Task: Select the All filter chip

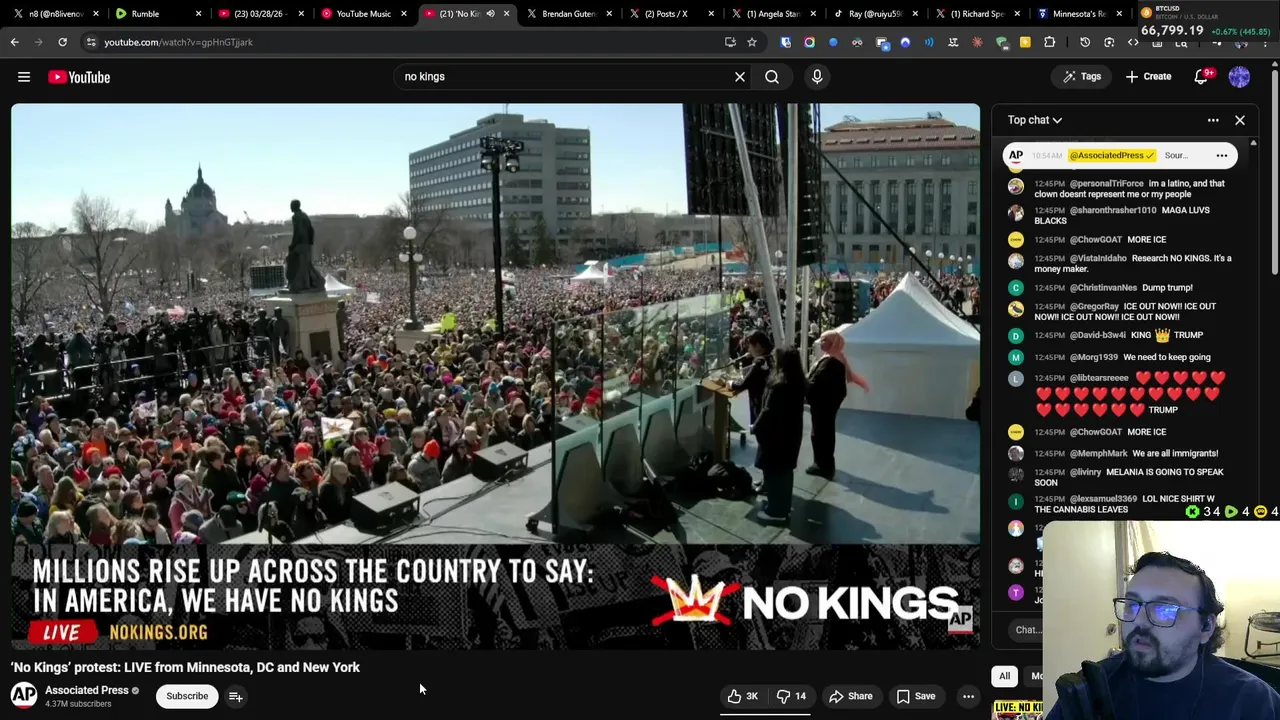Action: point(1005,676)
